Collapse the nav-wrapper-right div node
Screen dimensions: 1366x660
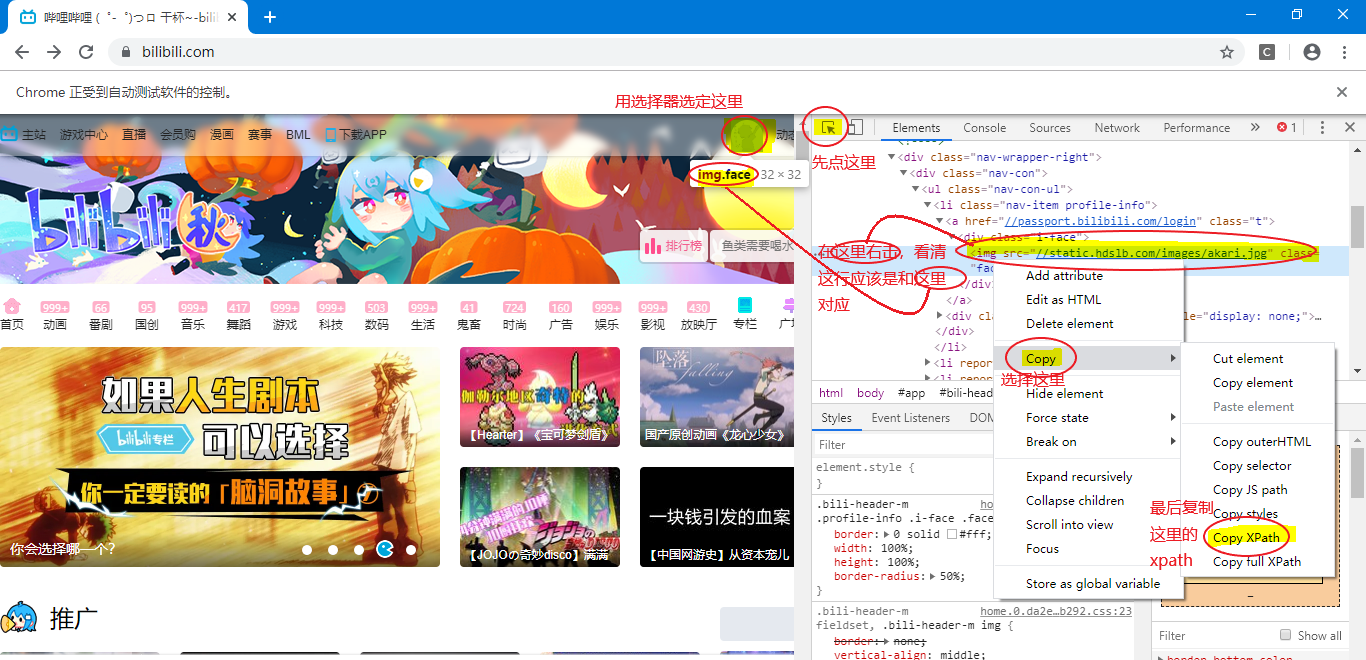pos(891,158)
